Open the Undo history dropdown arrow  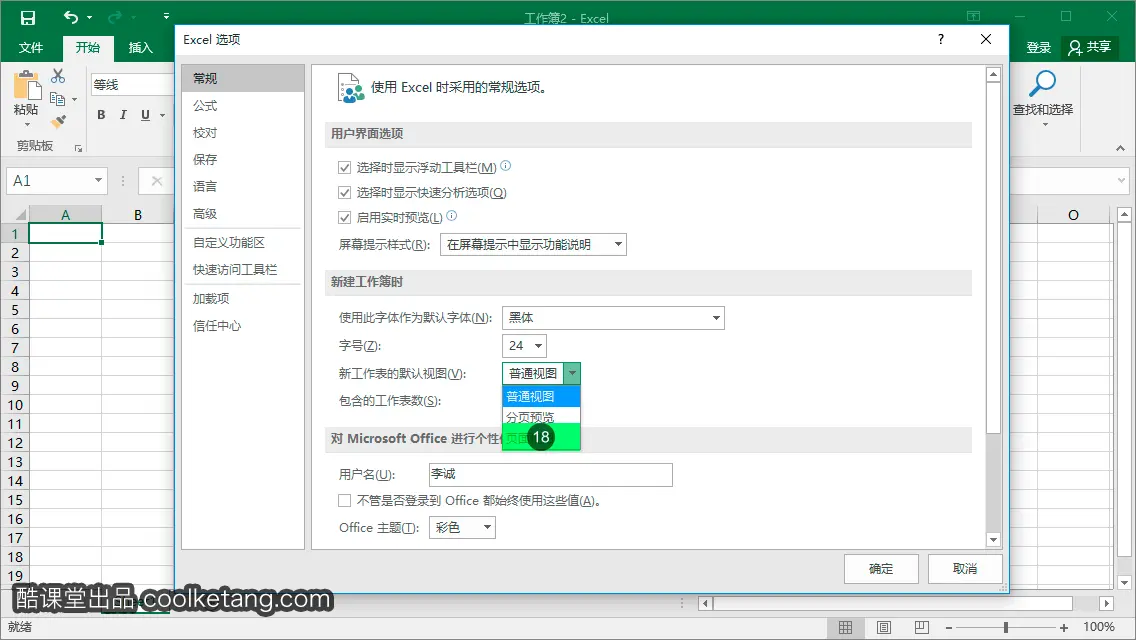pos(89,17)
